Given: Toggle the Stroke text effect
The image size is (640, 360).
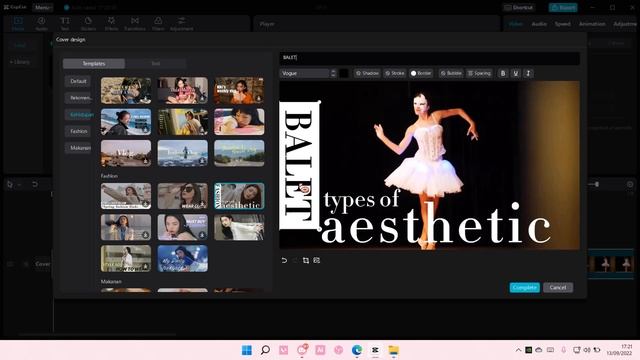Looking at the screenshot, I should pyautogui.click(x=395, y=73).
